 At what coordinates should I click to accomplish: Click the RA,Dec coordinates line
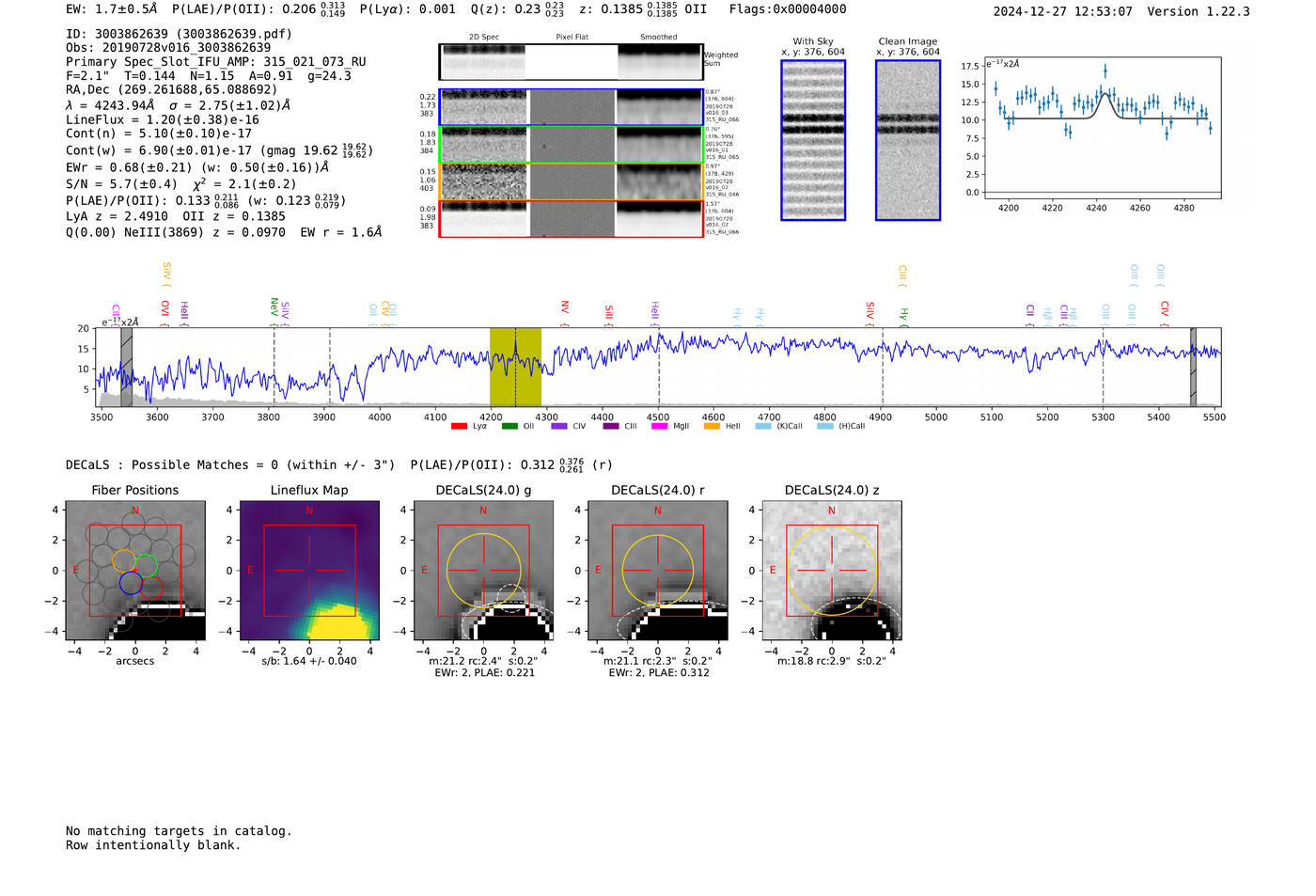[x=171, y=90]
